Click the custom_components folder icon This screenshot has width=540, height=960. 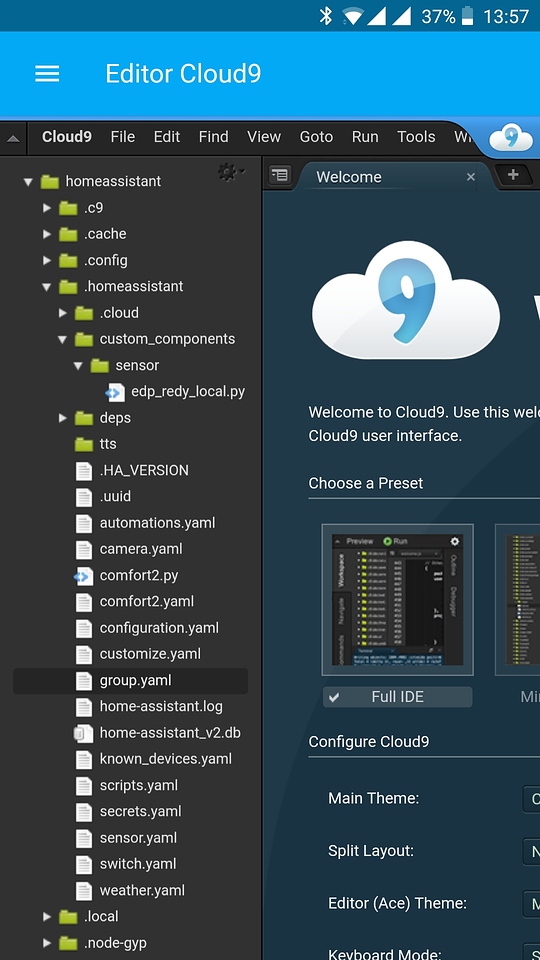click(x=84, y=339)
